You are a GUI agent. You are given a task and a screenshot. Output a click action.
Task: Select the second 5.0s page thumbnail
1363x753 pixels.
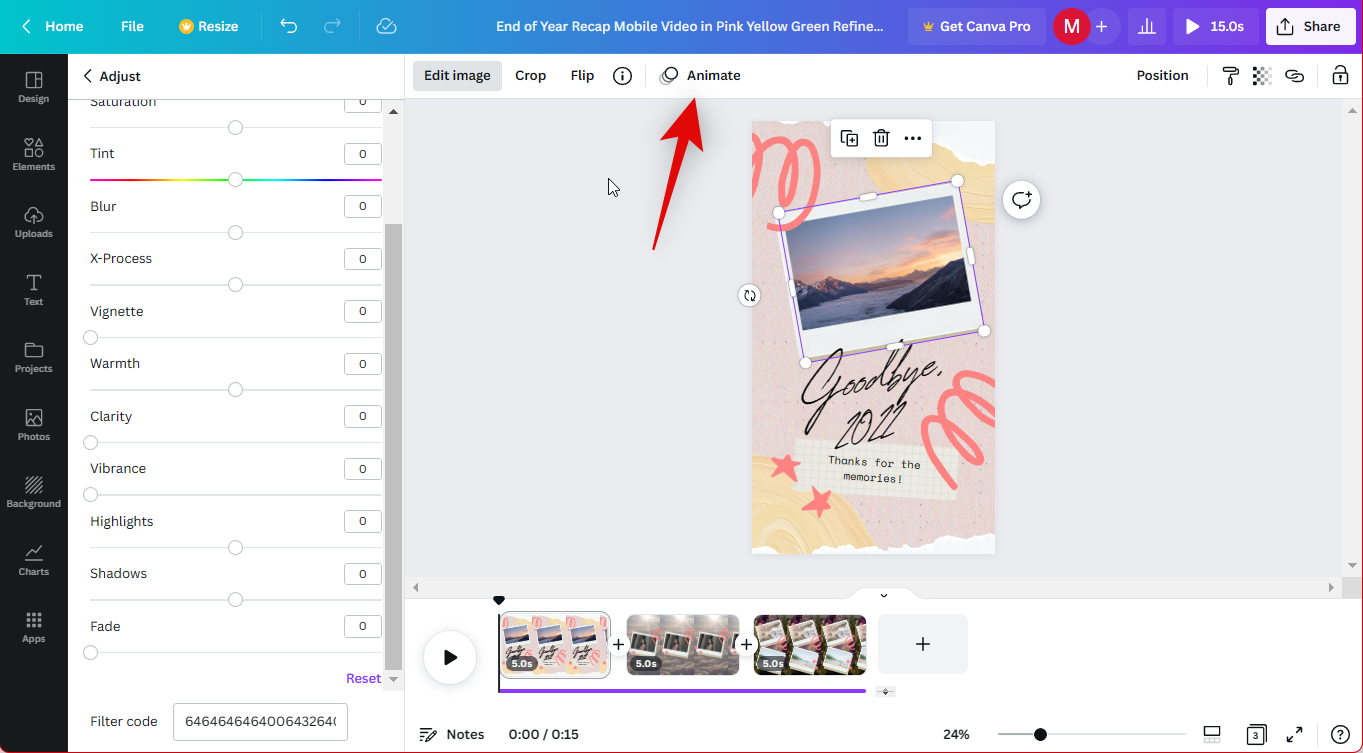[683, 645]
